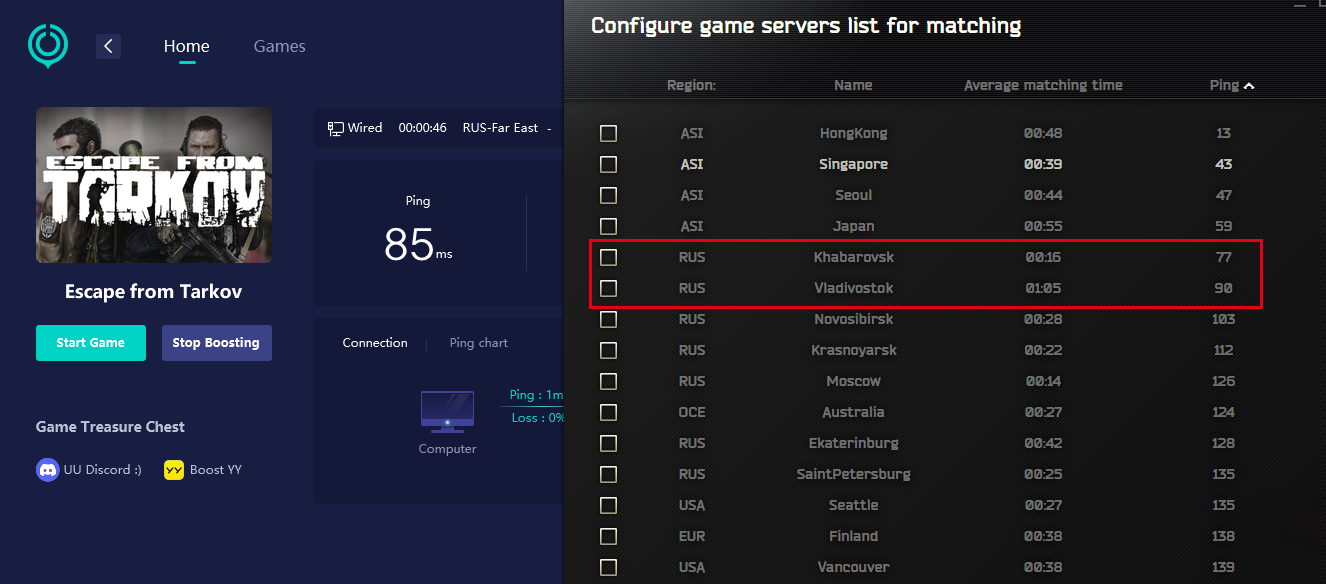Open the Ping chart tab
Image resolution: width=1326 pixels, height=584 pixels.
[479, 343]
